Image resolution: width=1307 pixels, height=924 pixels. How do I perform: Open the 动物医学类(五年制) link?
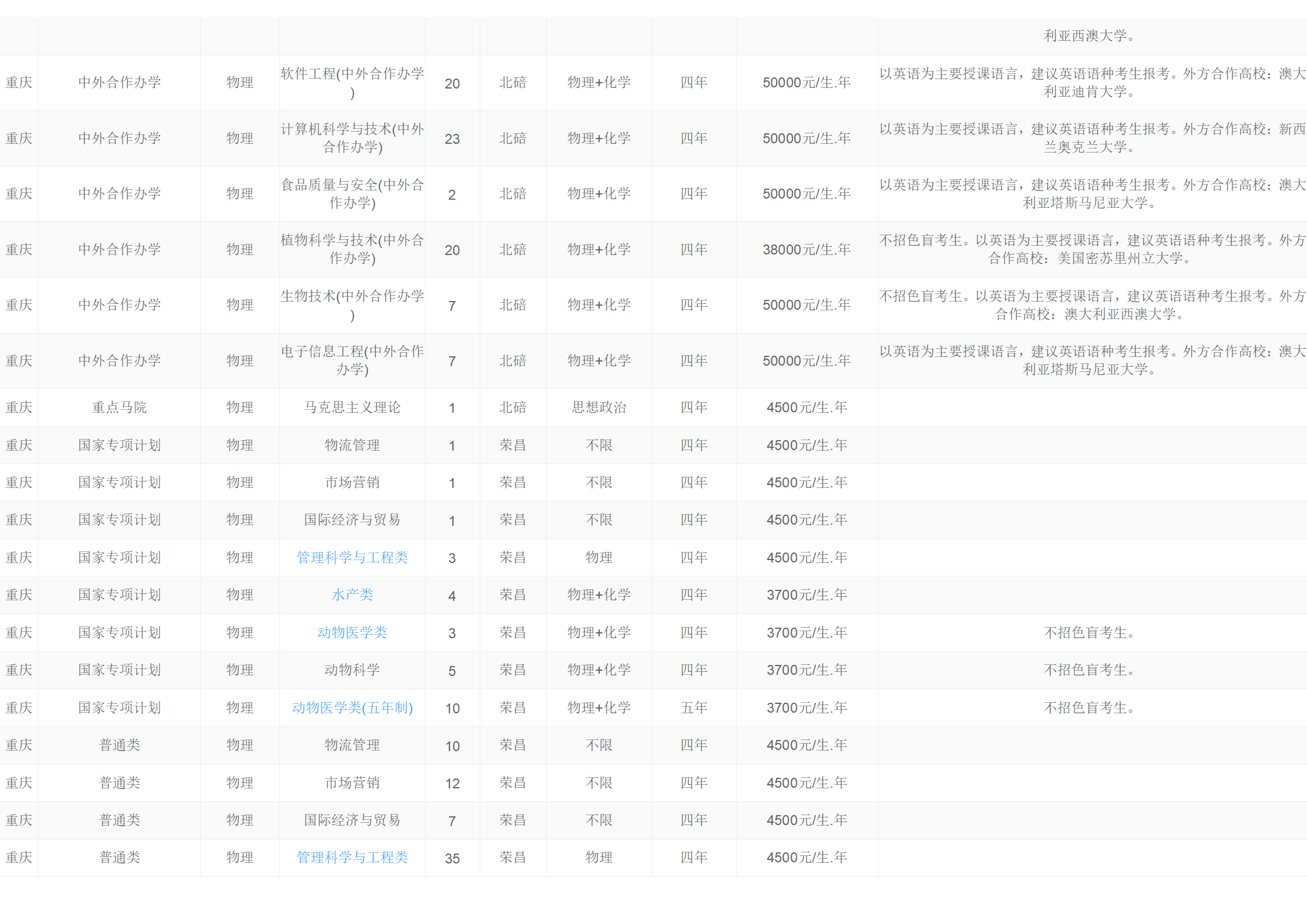click(x=352, y=708)
